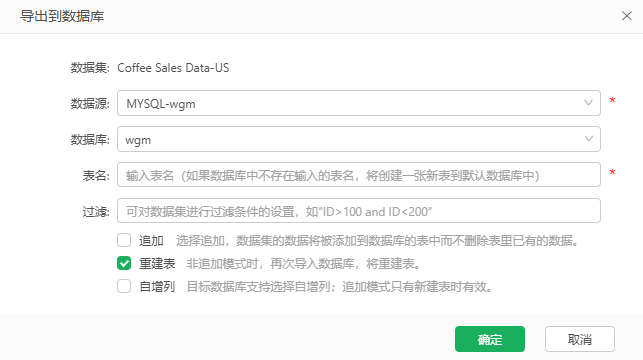The image size is (643, 360).
Task: Focus the 过滤 filter condition input field
Action: 359,211
